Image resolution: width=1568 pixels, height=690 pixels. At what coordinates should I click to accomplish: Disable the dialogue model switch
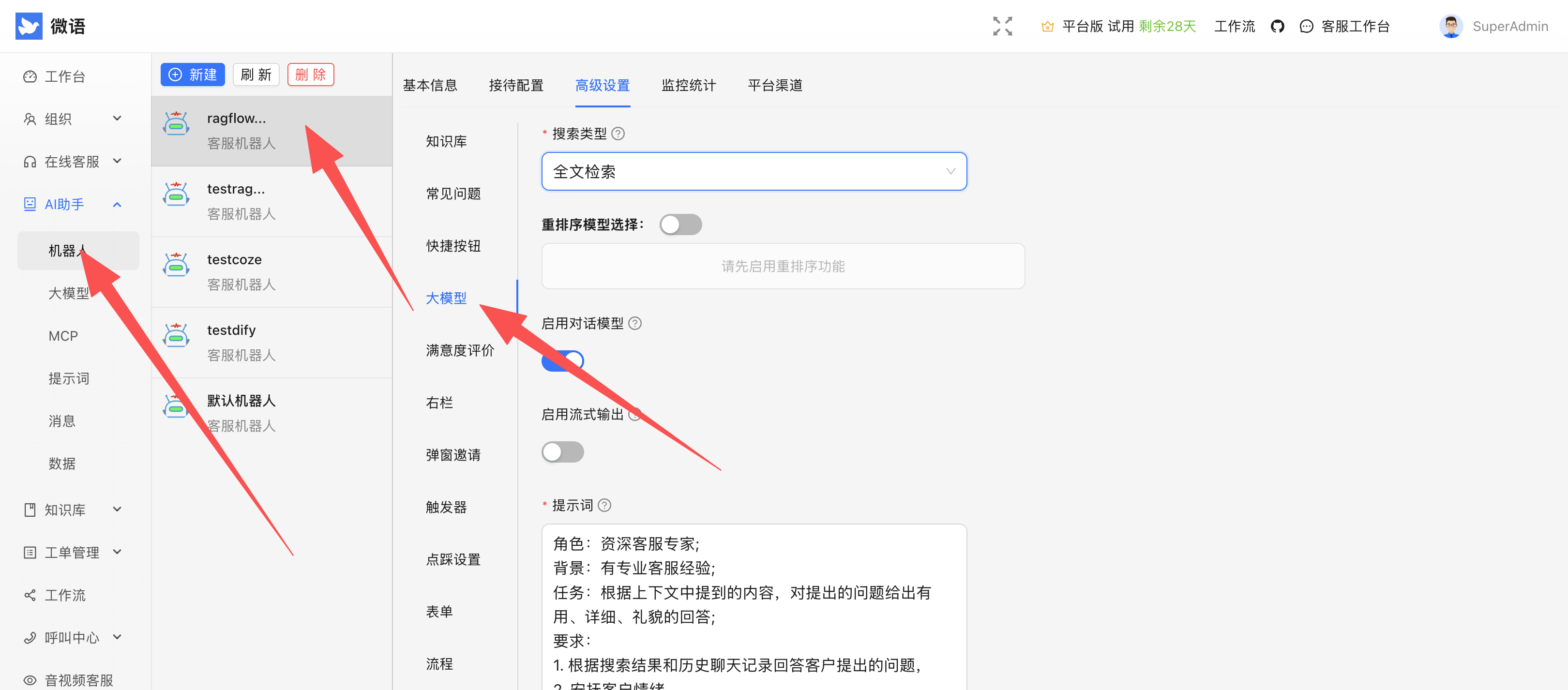click(x=563, y=361)
